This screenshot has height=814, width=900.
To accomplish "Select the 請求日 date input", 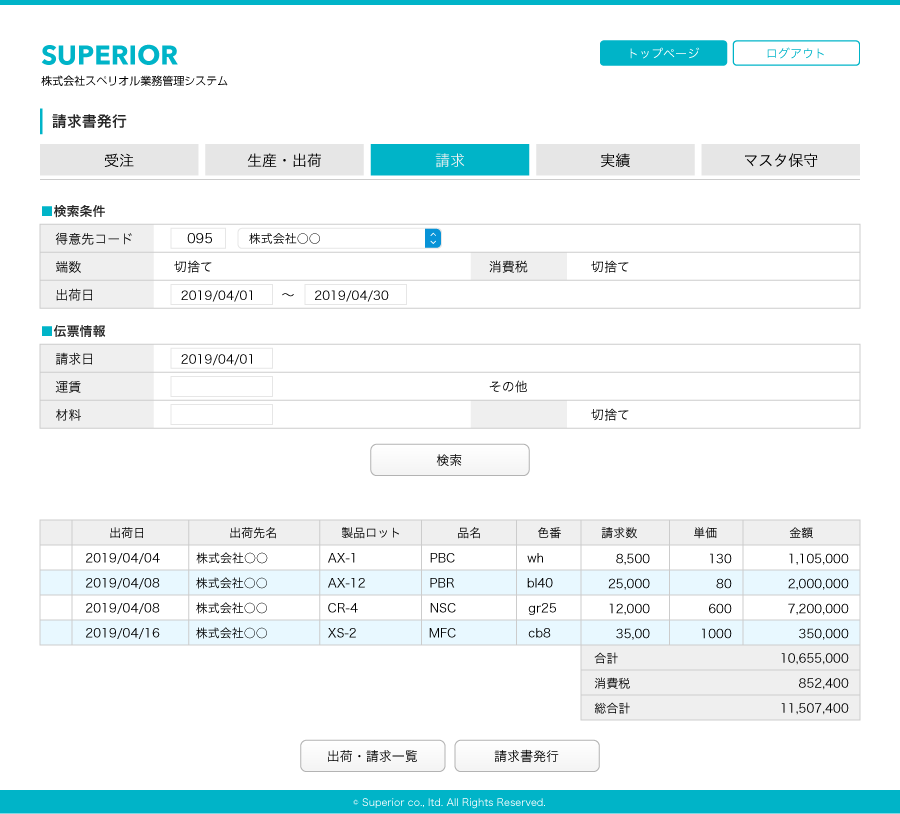I will tap(221, 359).
